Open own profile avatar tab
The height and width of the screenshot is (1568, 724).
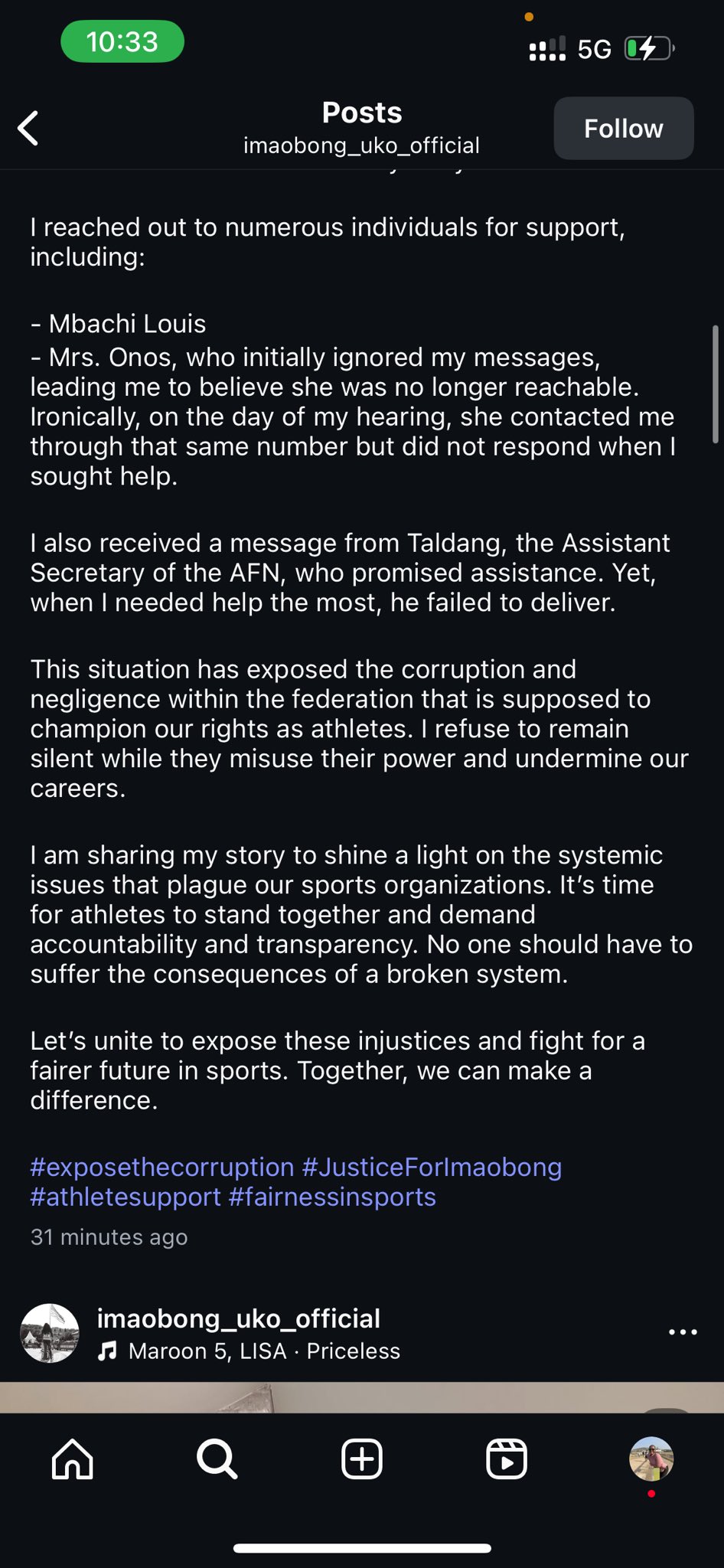click(x=651, y=1459)
